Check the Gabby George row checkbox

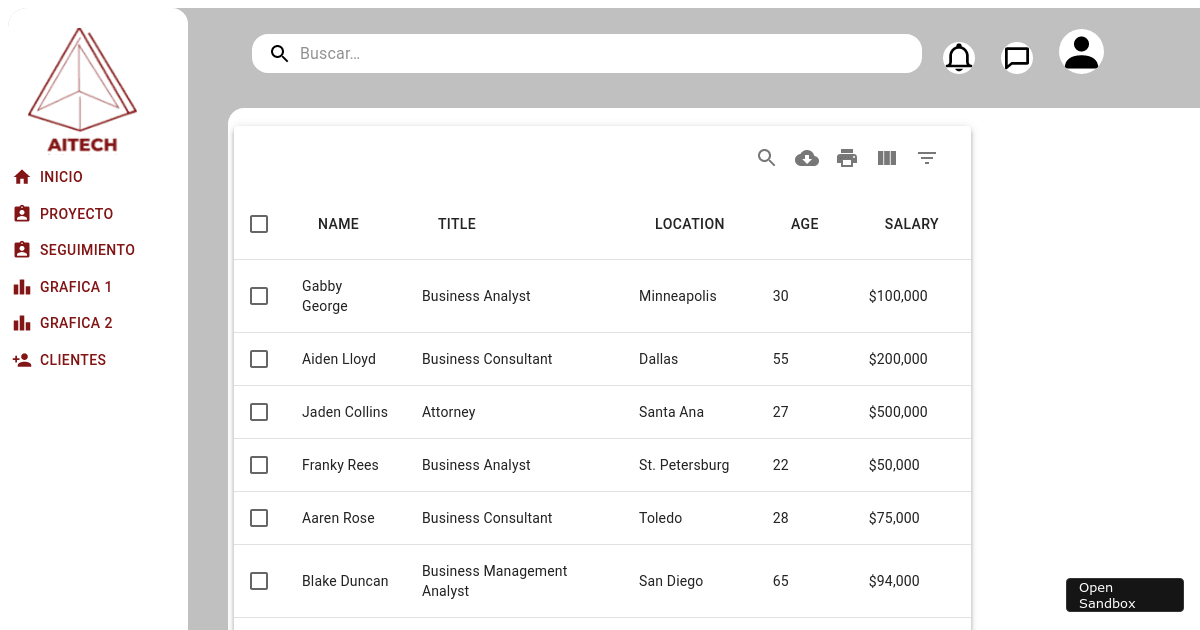pyautogui.click(x=259, y=296)
